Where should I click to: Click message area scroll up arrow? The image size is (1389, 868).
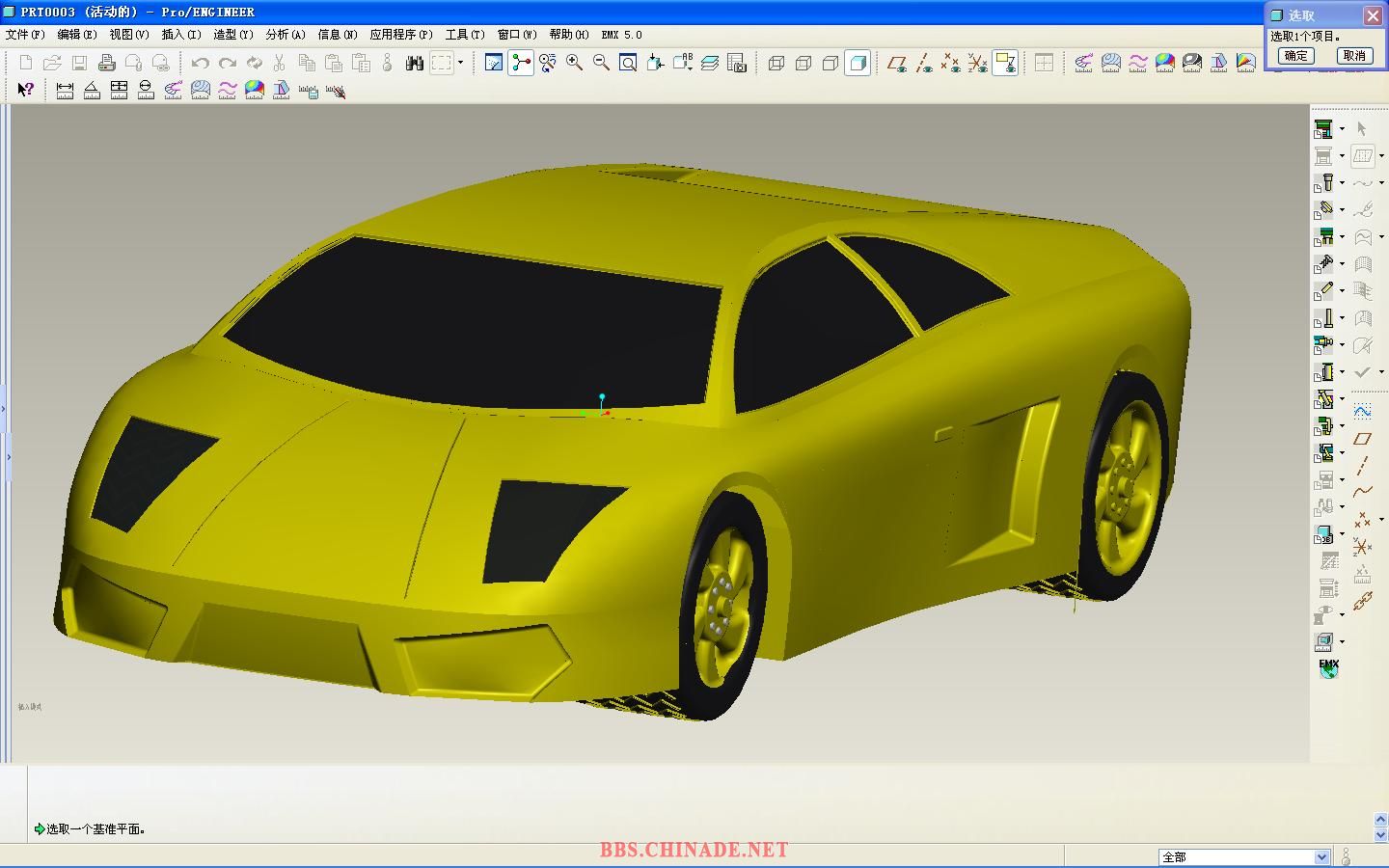[x=1380, y=820]
